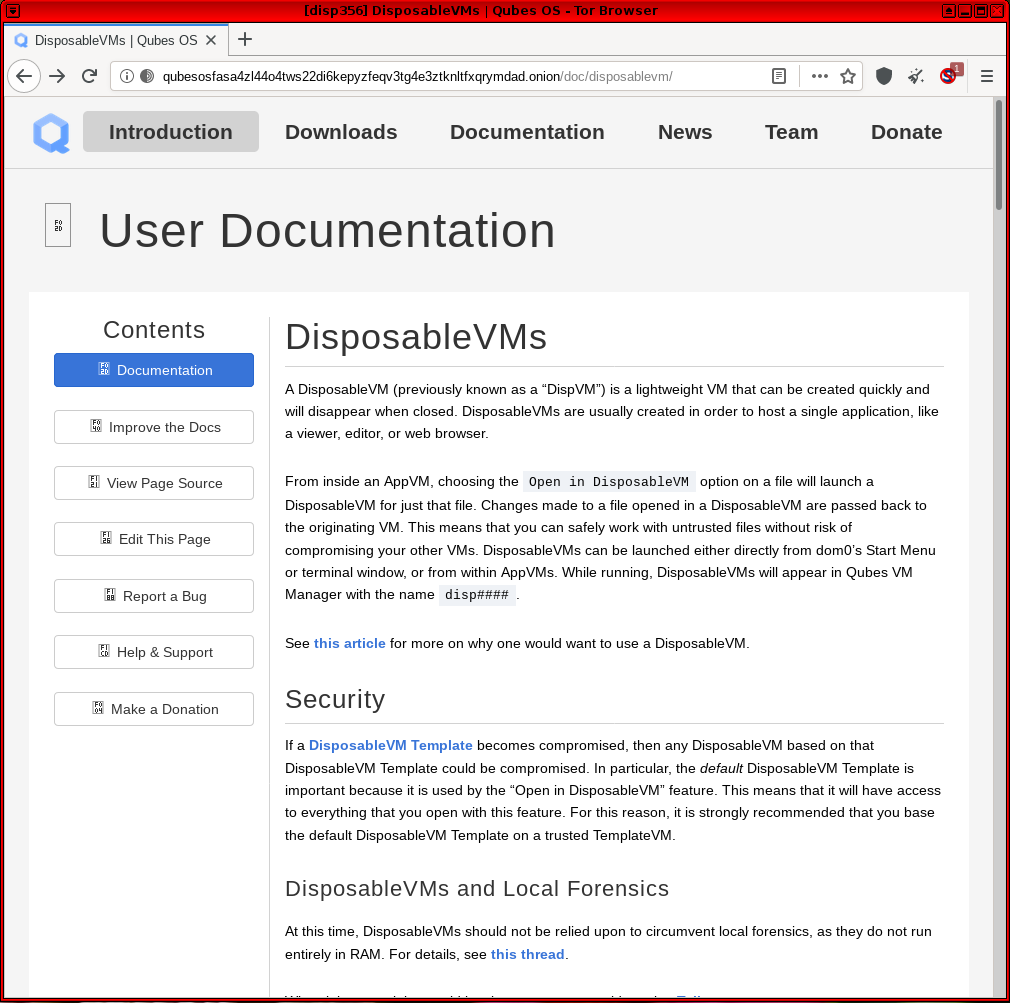
Task: Open a new browser tab
Action: pos(245,39)
